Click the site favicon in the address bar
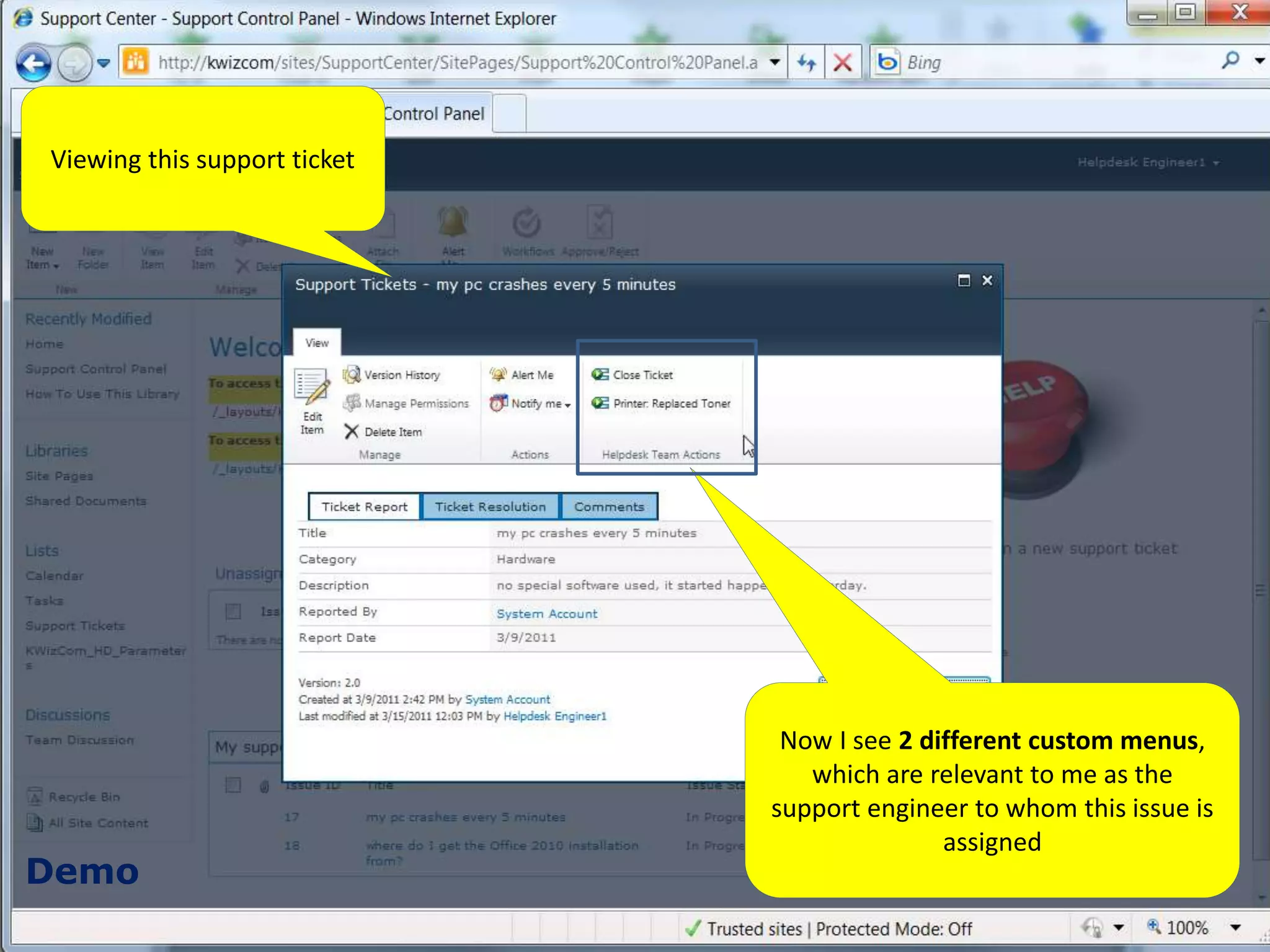Image resolution: width=1270 pixels, height=952 pixels. (x=136, y=62)
